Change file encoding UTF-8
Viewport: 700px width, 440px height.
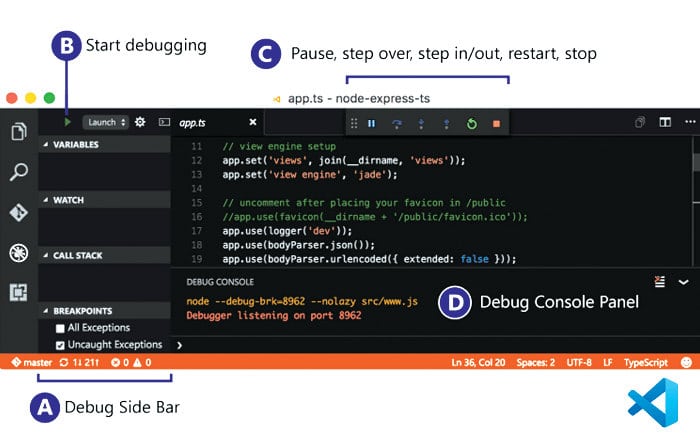pos(579,362)
